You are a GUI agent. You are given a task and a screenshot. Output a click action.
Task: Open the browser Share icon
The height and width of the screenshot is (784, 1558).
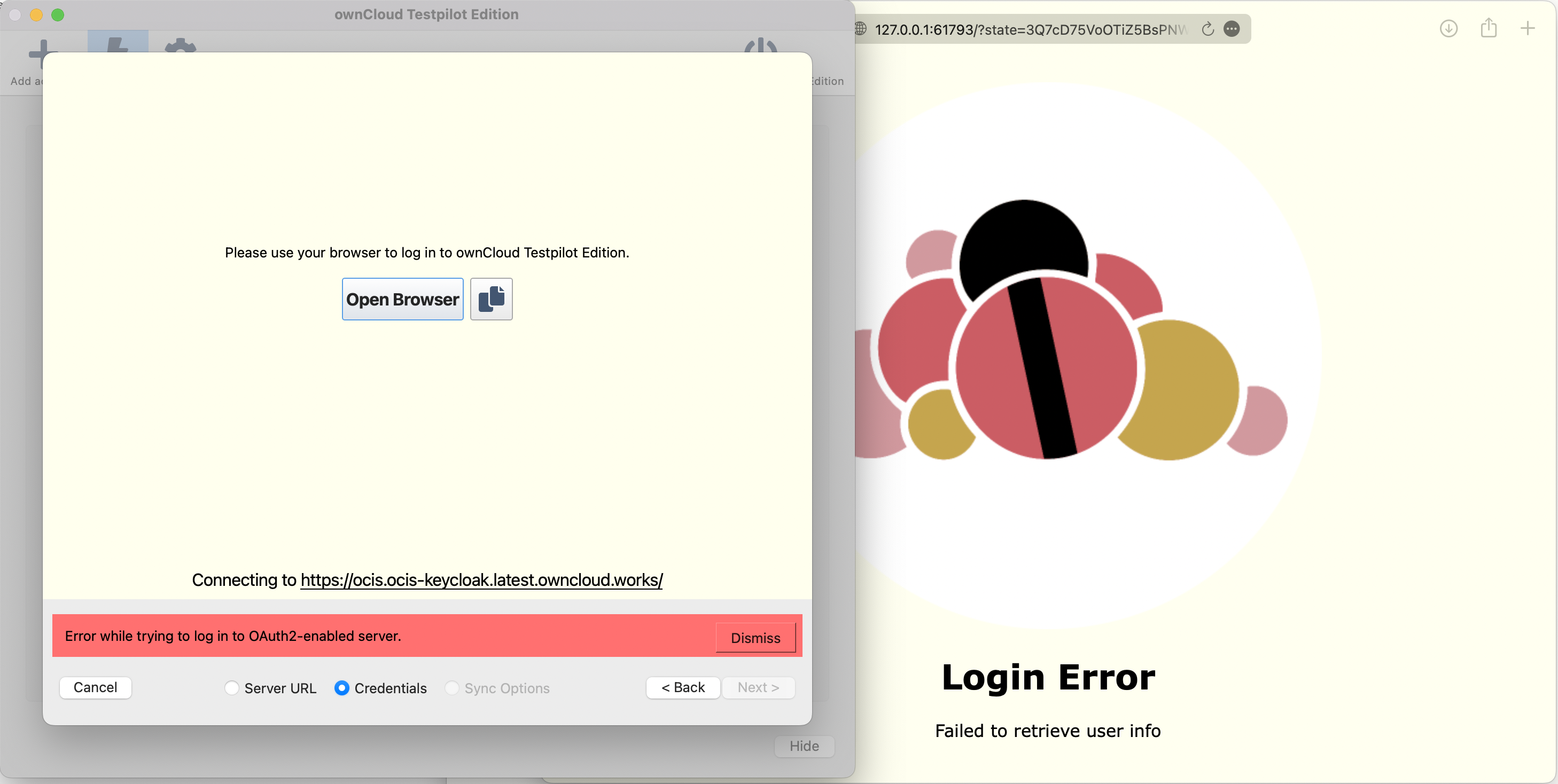click(1488, 28)
